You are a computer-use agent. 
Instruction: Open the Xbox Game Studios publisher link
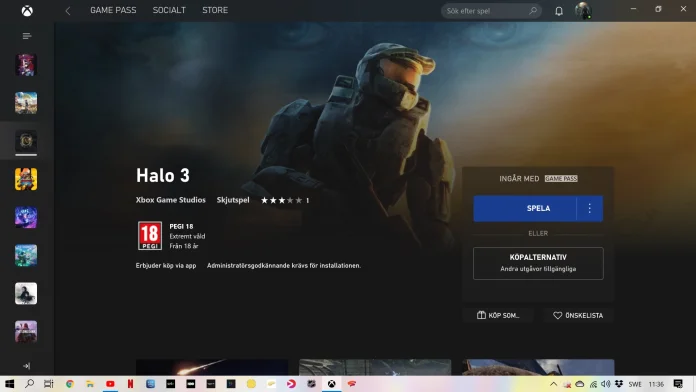pyautogui.click(x=170, y=200)
